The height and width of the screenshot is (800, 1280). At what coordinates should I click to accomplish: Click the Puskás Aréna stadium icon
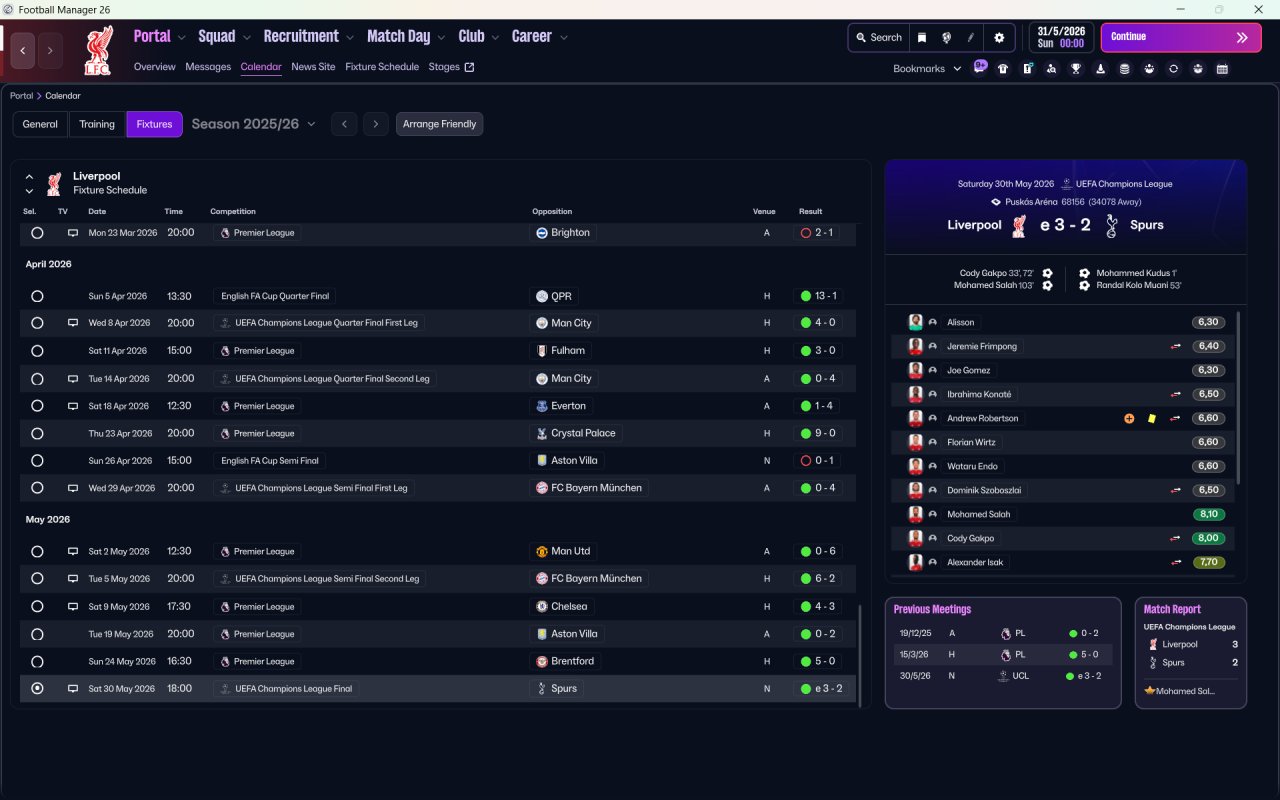pos(995,202)
